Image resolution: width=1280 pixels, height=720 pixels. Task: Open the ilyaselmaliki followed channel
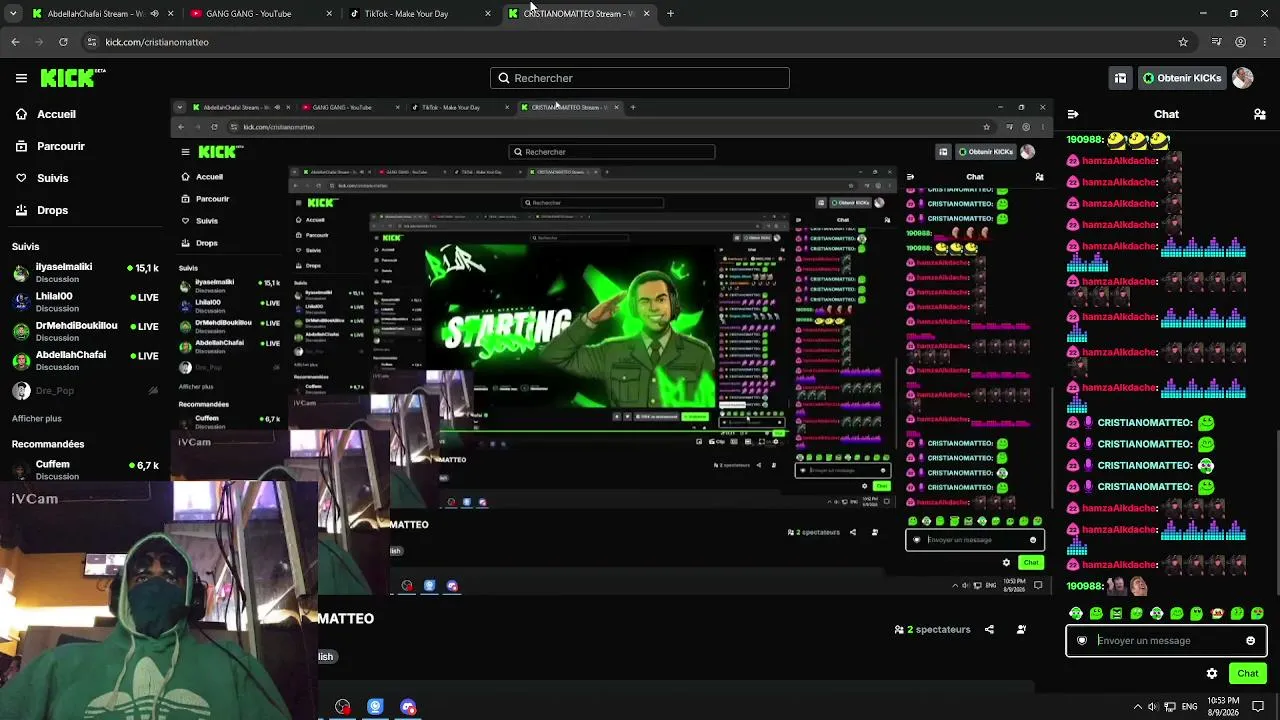click(85, 272)
